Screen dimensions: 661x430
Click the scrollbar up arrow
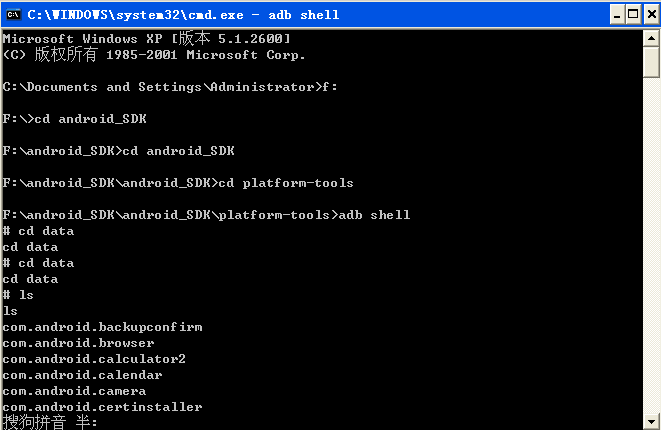point(651,38)
